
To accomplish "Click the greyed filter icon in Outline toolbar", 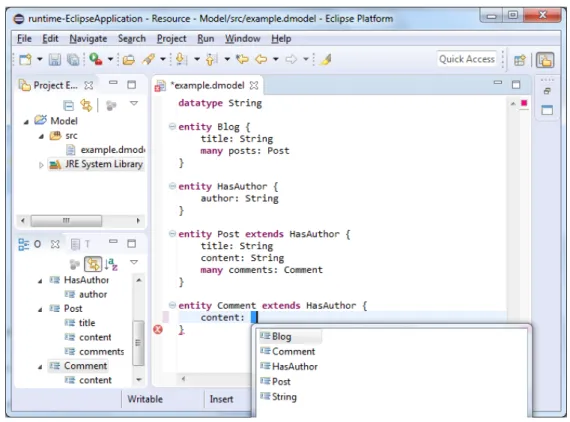I will coord(75,264).
